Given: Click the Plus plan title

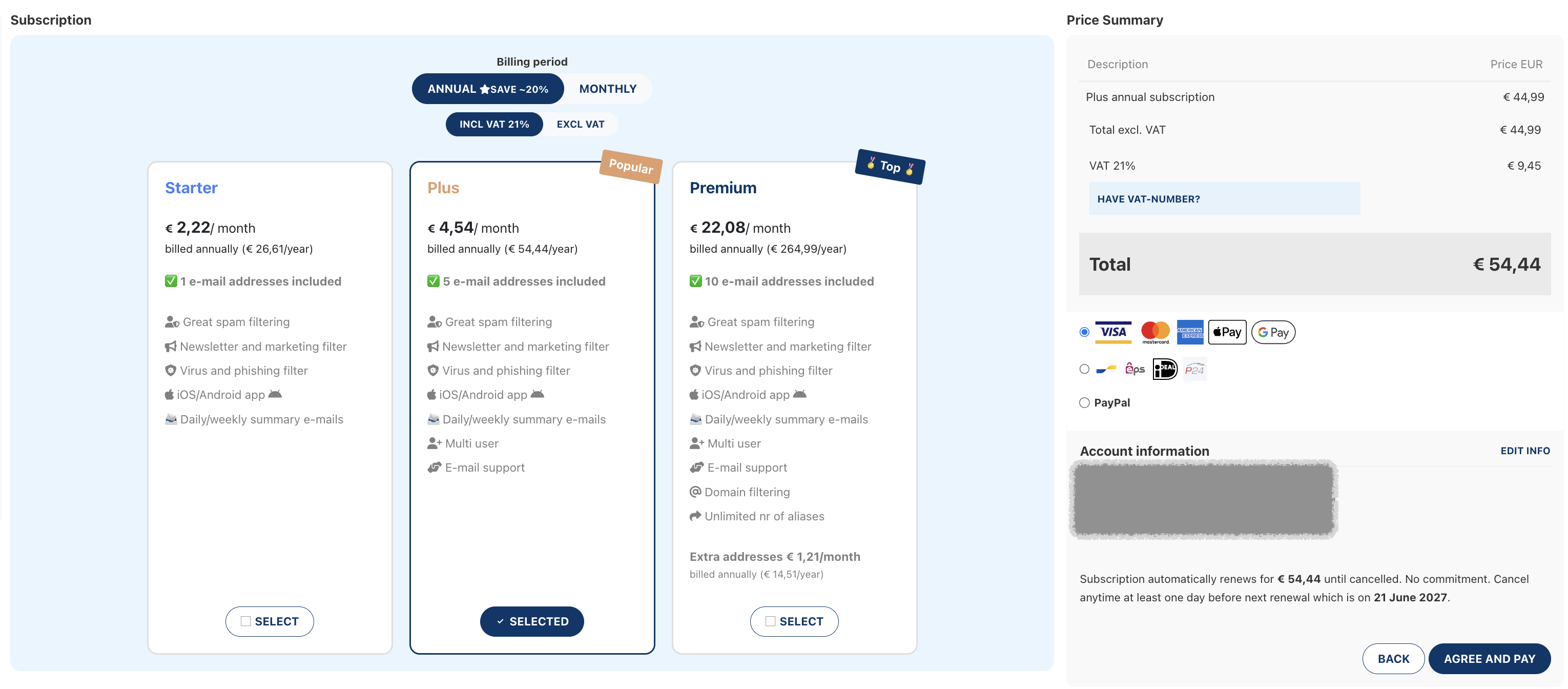Looking at the screenshot, I should pyautogui.click(x=443, y=188).
